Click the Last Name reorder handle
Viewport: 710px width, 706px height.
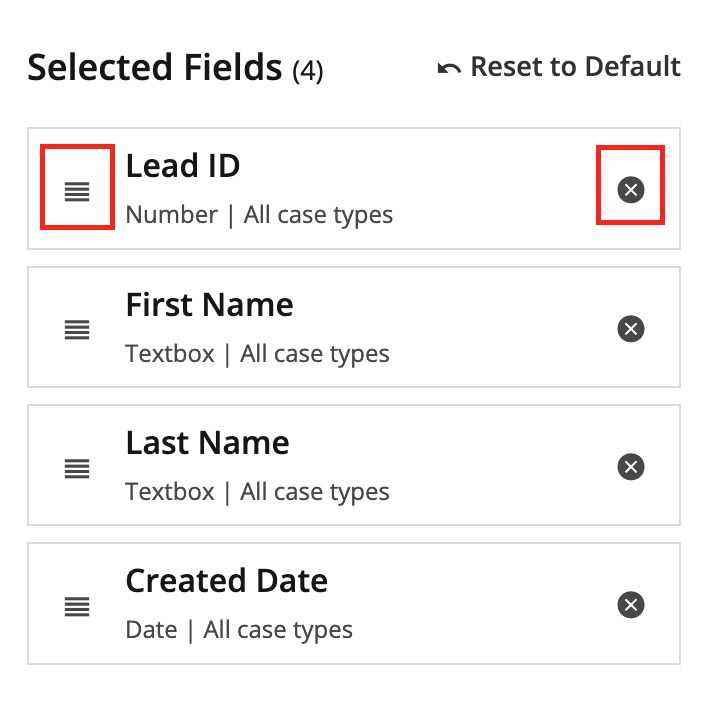77,467
